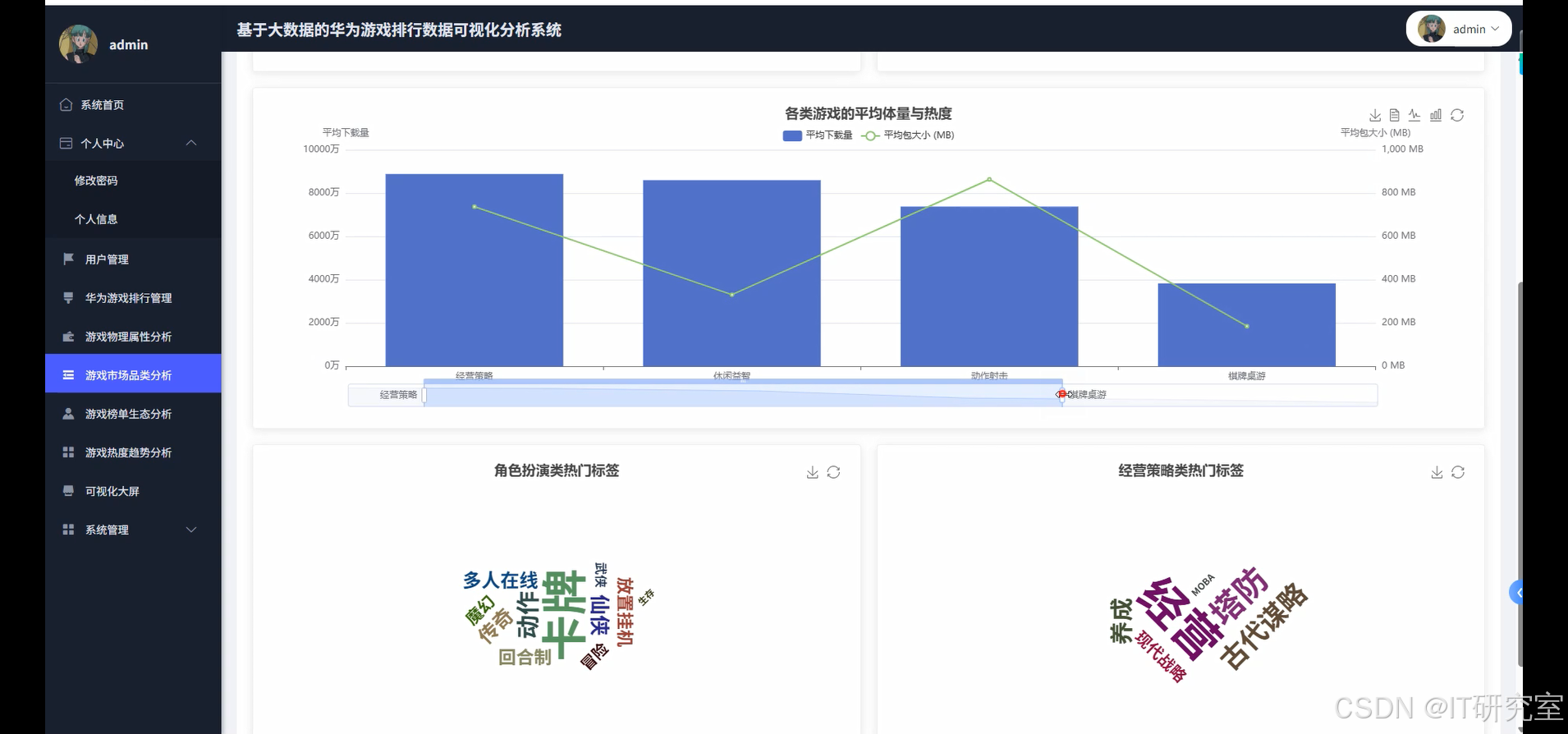The height and width of the screenshot is (734, 1568).
Task: Click the 休闲益智 bar in the chart
Action: [731, 273]
